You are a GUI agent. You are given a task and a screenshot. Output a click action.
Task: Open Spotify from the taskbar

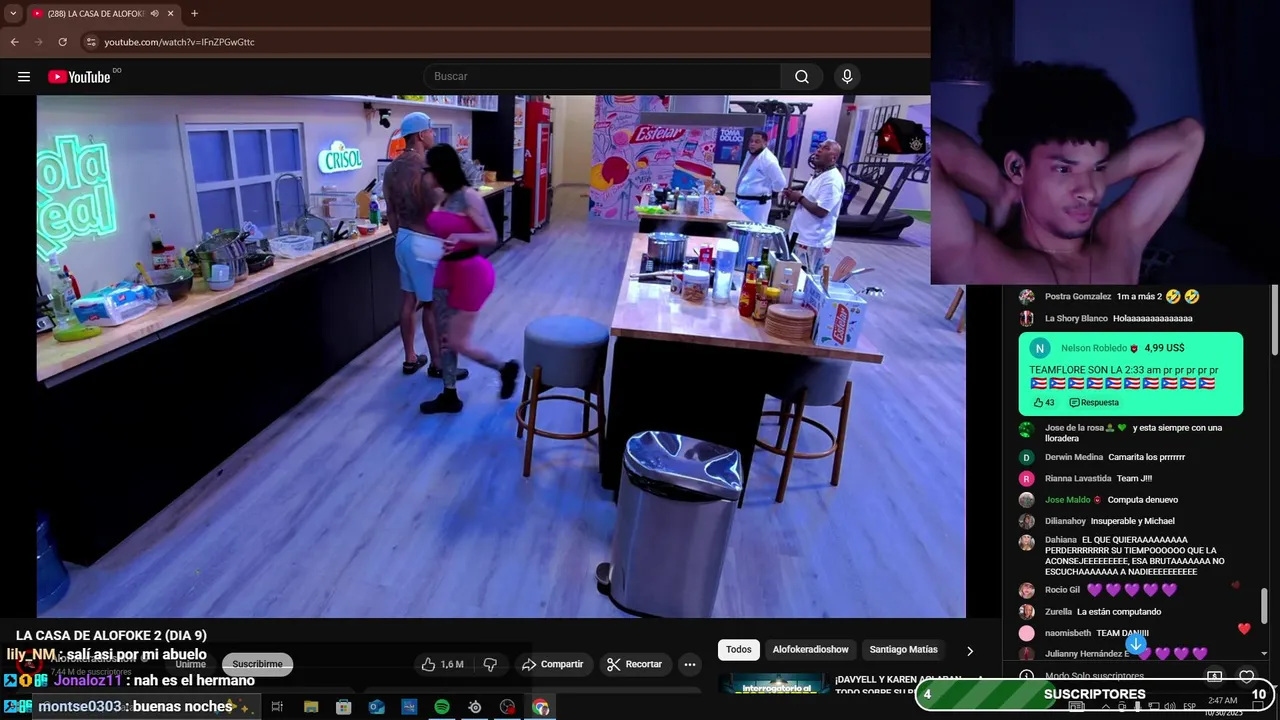coord(442,707)
